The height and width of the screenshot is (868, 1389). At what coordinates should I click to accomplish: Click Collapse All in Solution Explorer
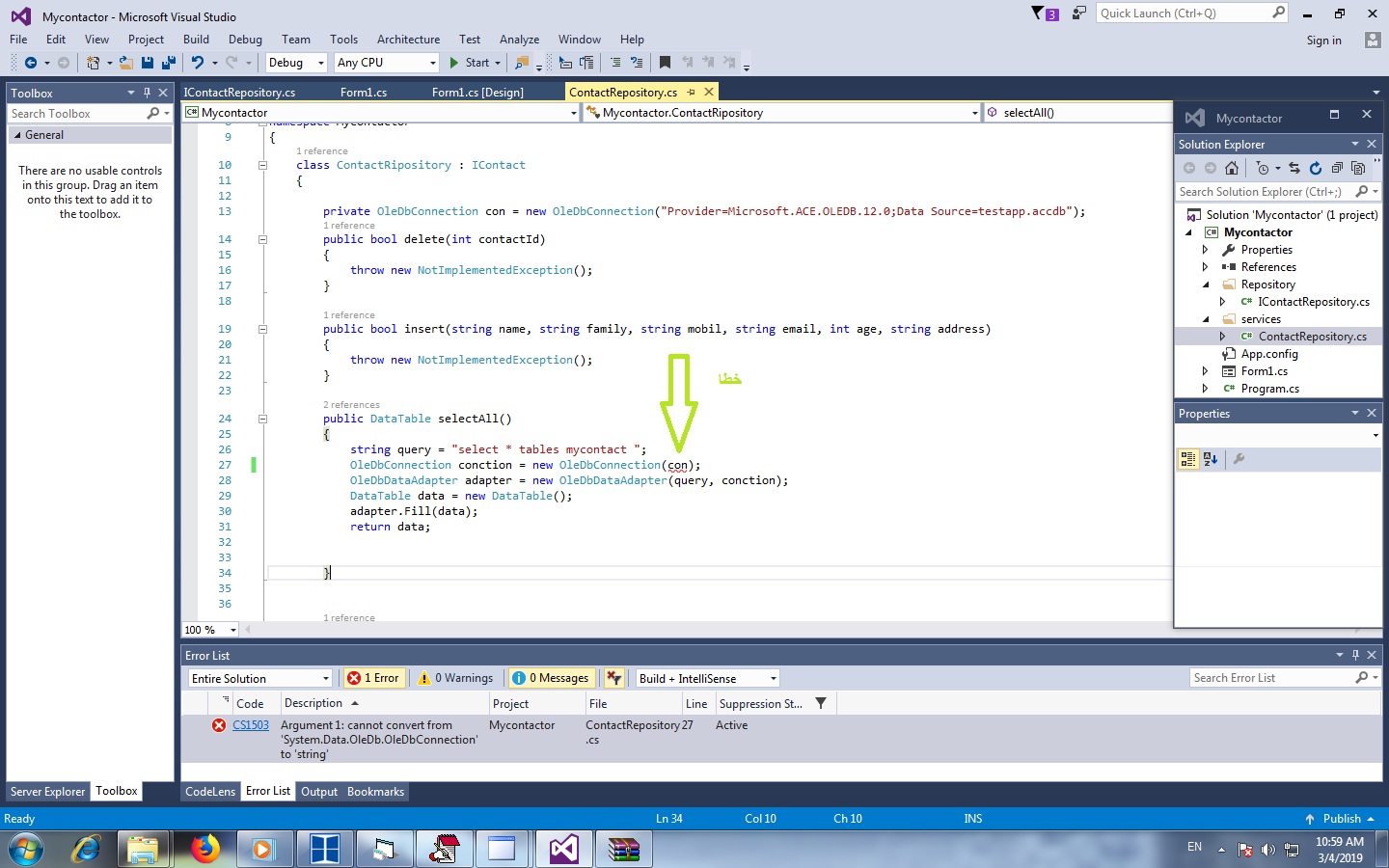click(1337, 168)
